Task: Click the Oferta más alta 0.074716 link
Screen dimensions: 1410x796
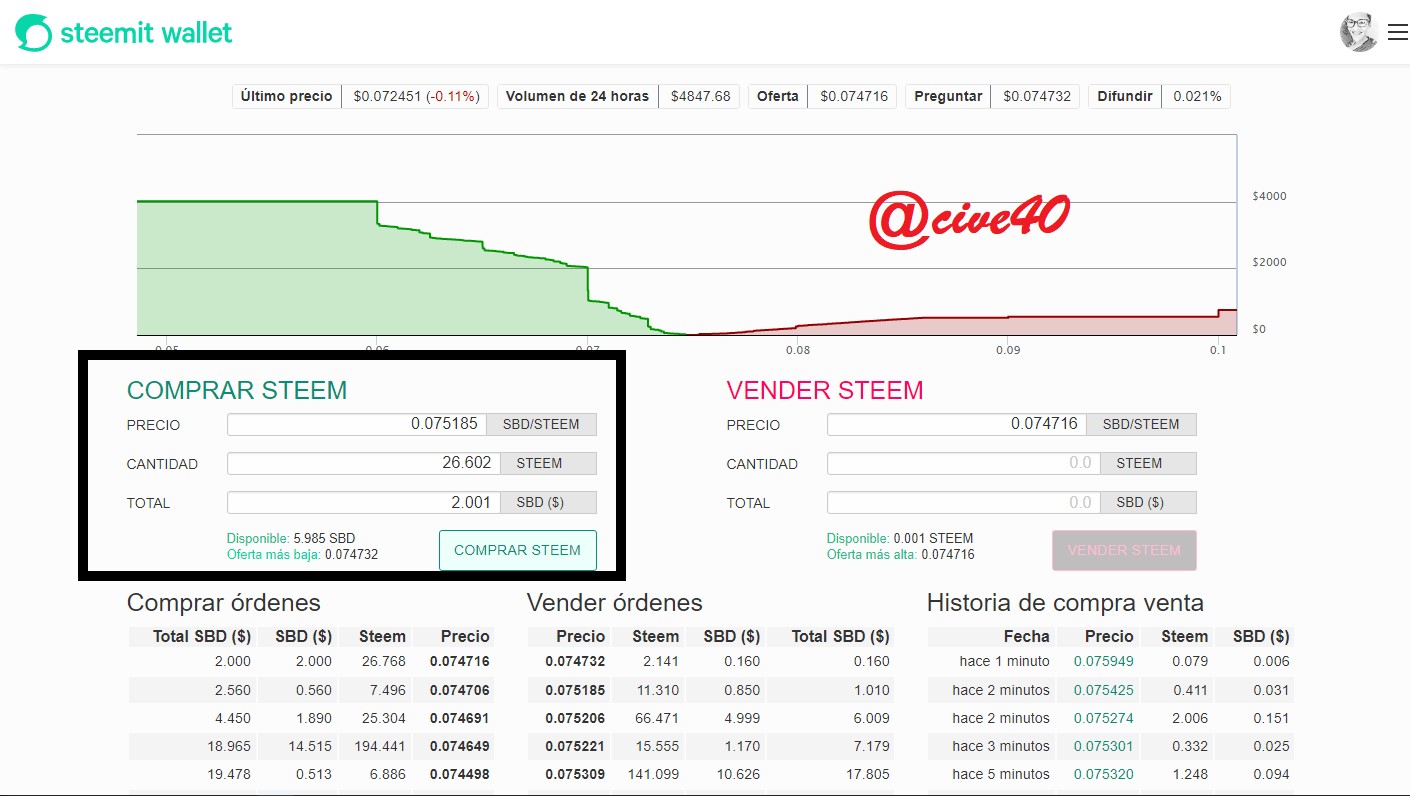Action: 900,554
